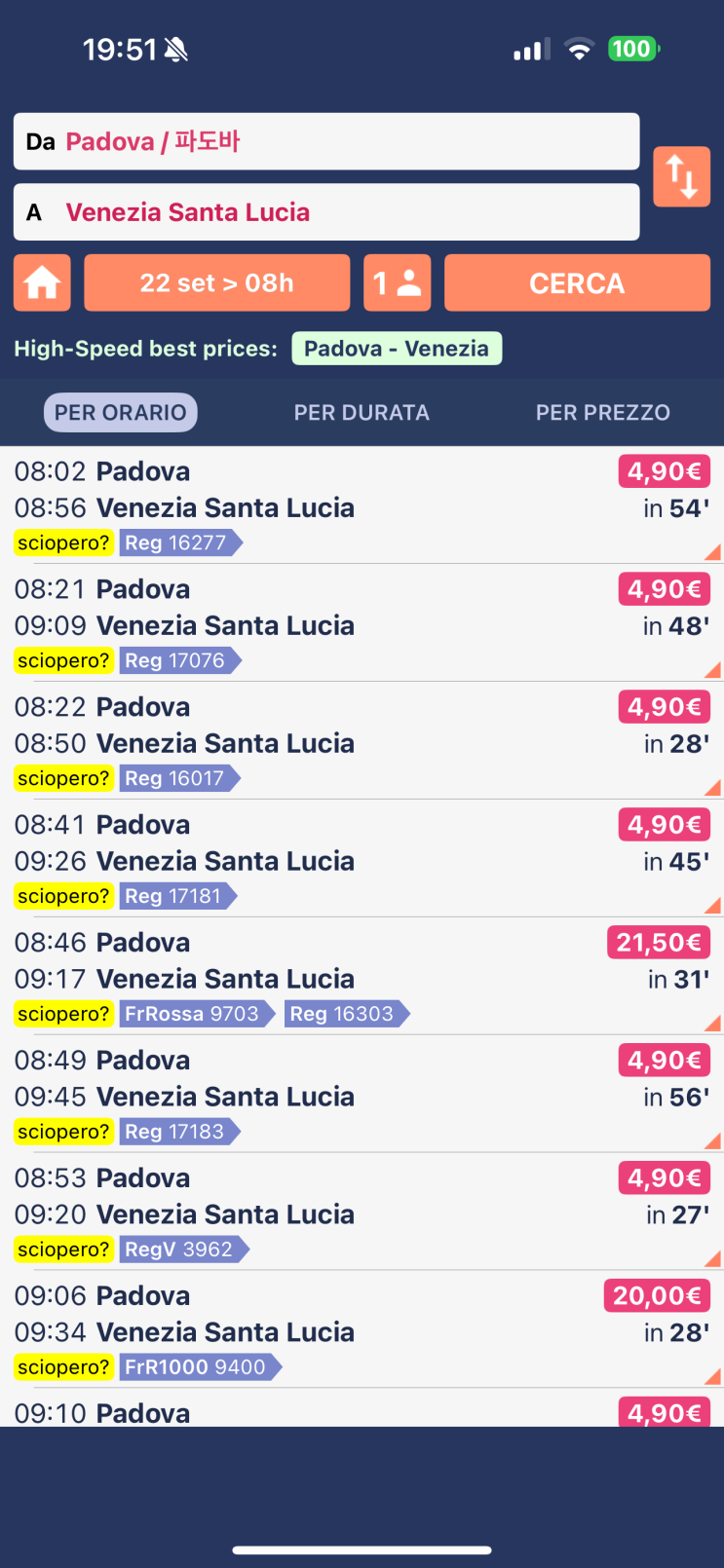Tap the home icon button
This screenshot has height=1568, width=724.
(x=42, y=283)
